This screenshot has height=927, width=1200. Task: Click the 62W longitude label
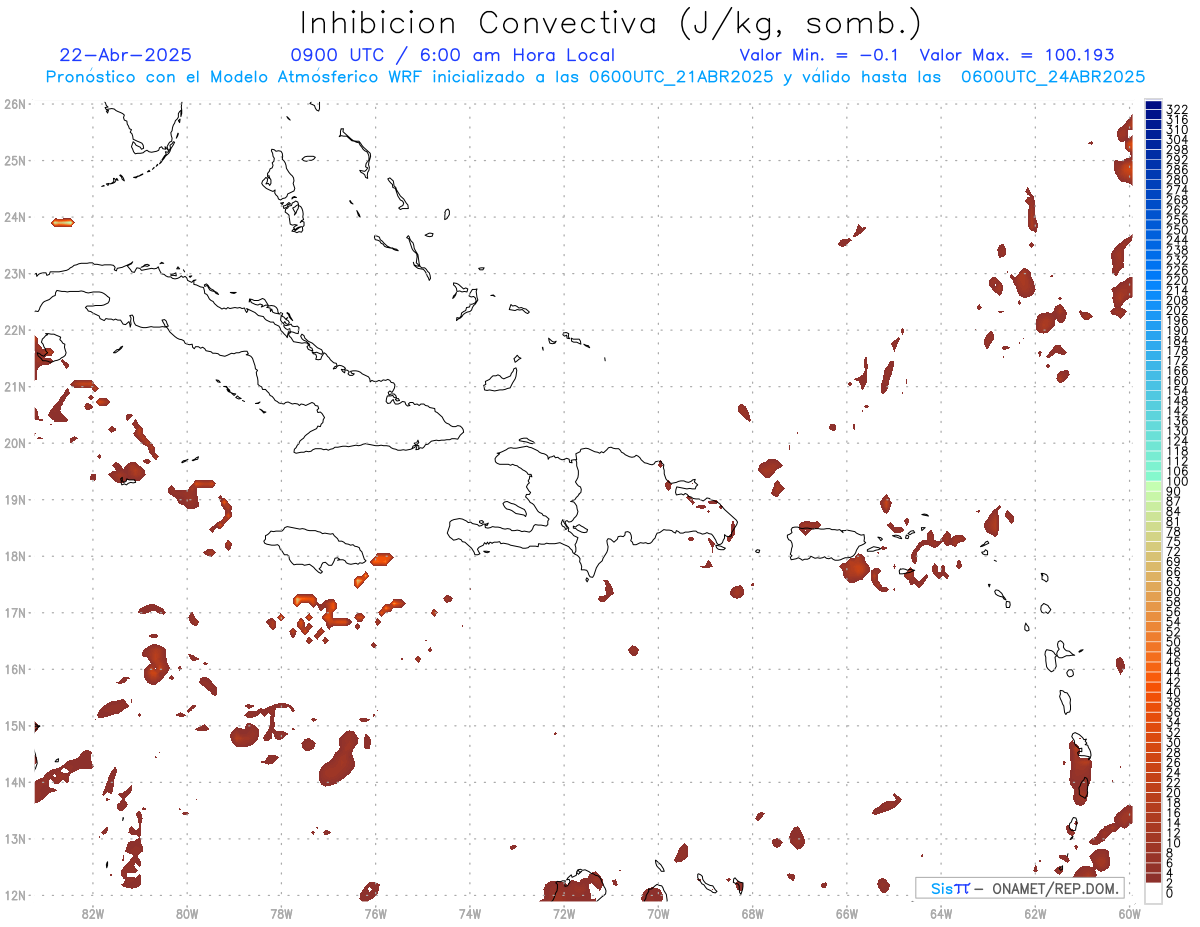pos(1035,913)
